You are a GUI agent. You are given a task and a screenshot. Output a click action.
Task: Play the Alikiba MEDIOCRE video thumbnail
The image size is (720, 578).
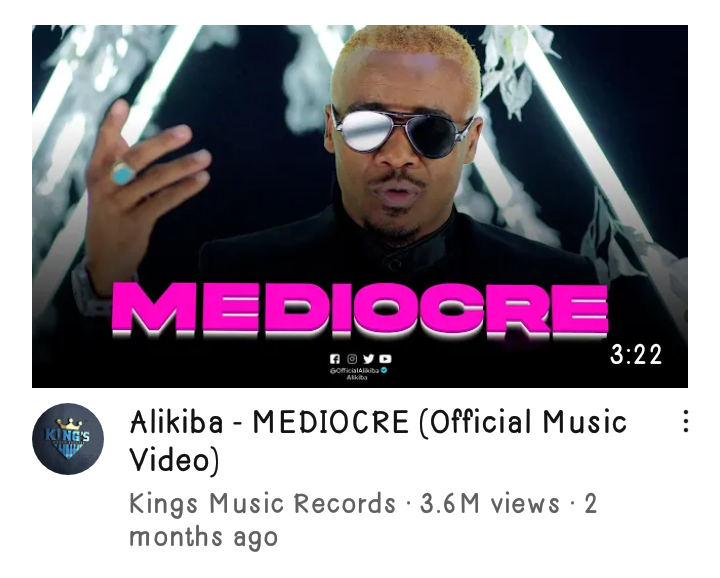click(x=360, y=206)
